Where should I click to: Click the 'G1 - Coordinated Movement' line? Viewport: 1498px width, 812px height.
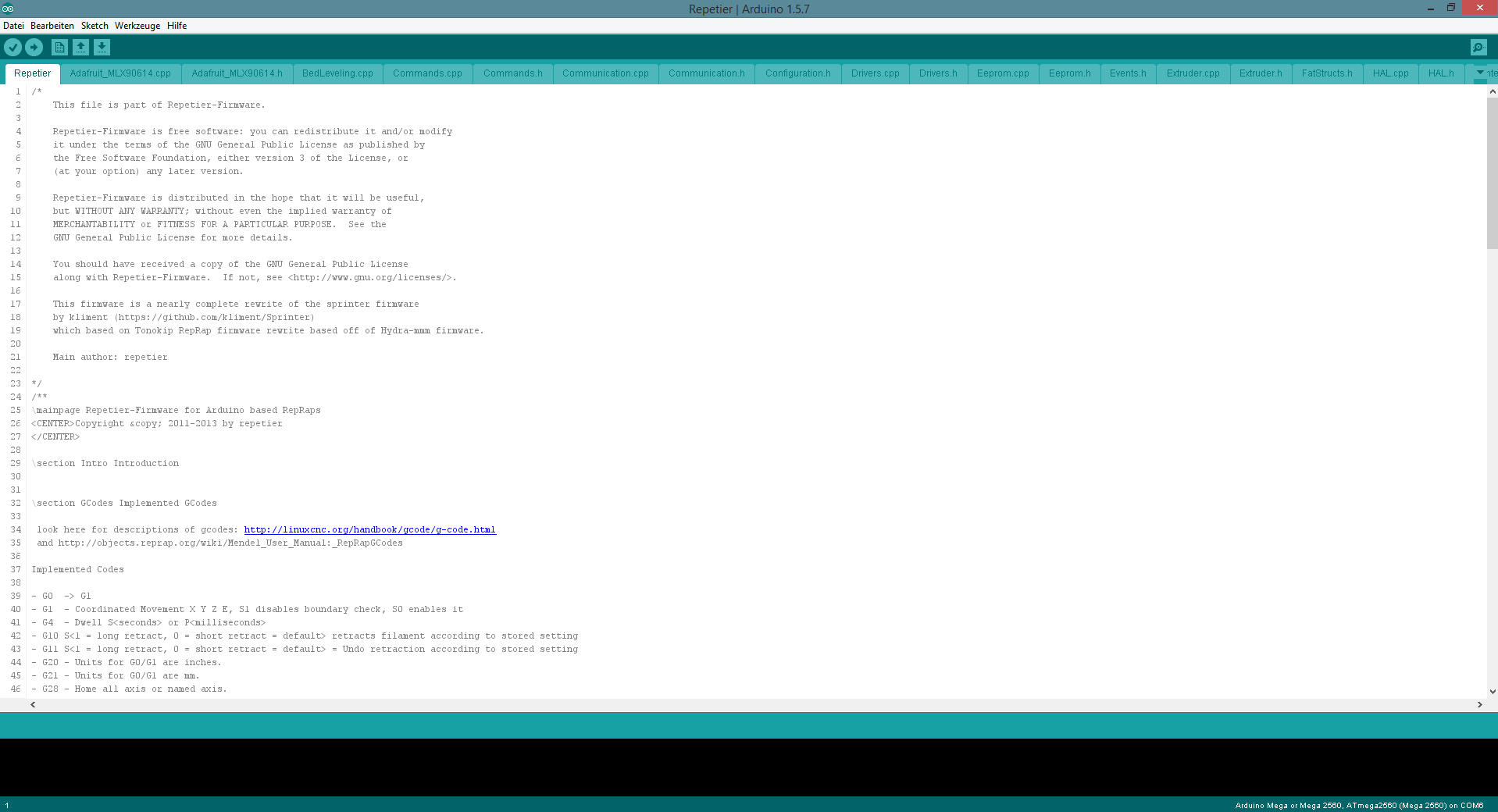247,609
